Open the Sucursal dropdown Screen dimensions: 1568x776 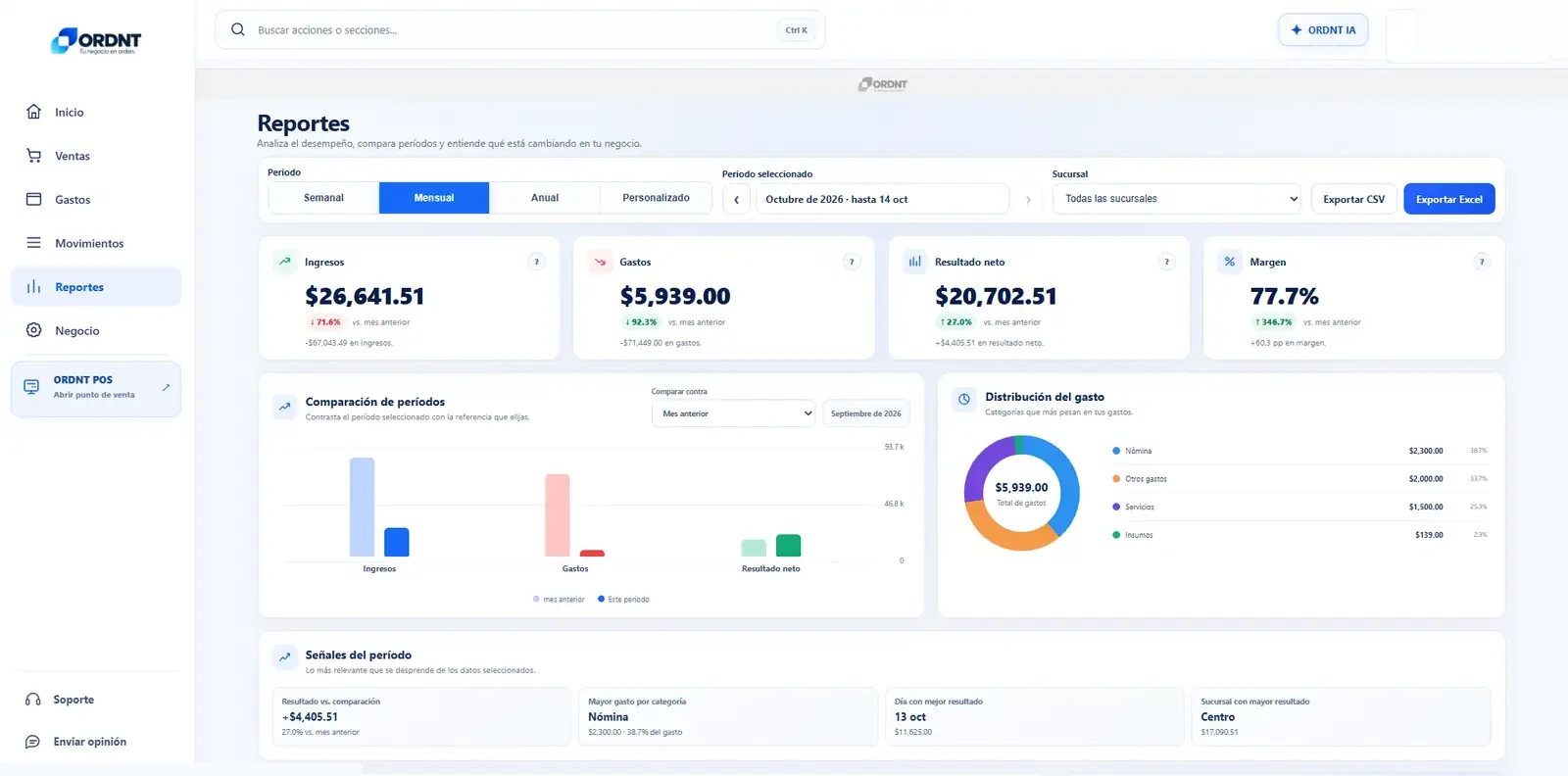tap(1176, 199)
